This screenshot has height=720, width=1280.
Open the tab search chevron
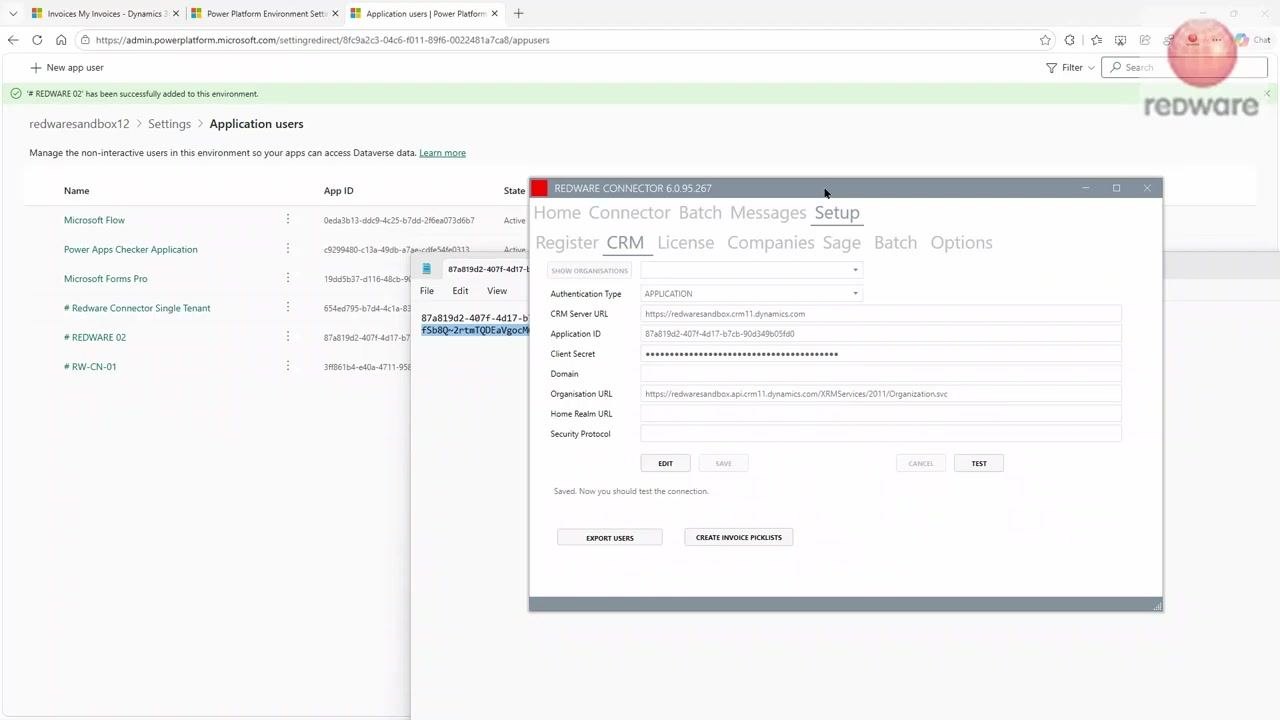click(x=13, y=14)
